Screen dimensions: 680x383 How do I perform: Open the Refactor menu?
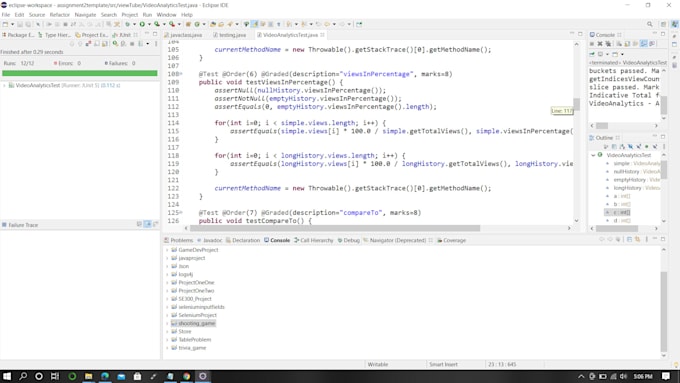(59, 15)
